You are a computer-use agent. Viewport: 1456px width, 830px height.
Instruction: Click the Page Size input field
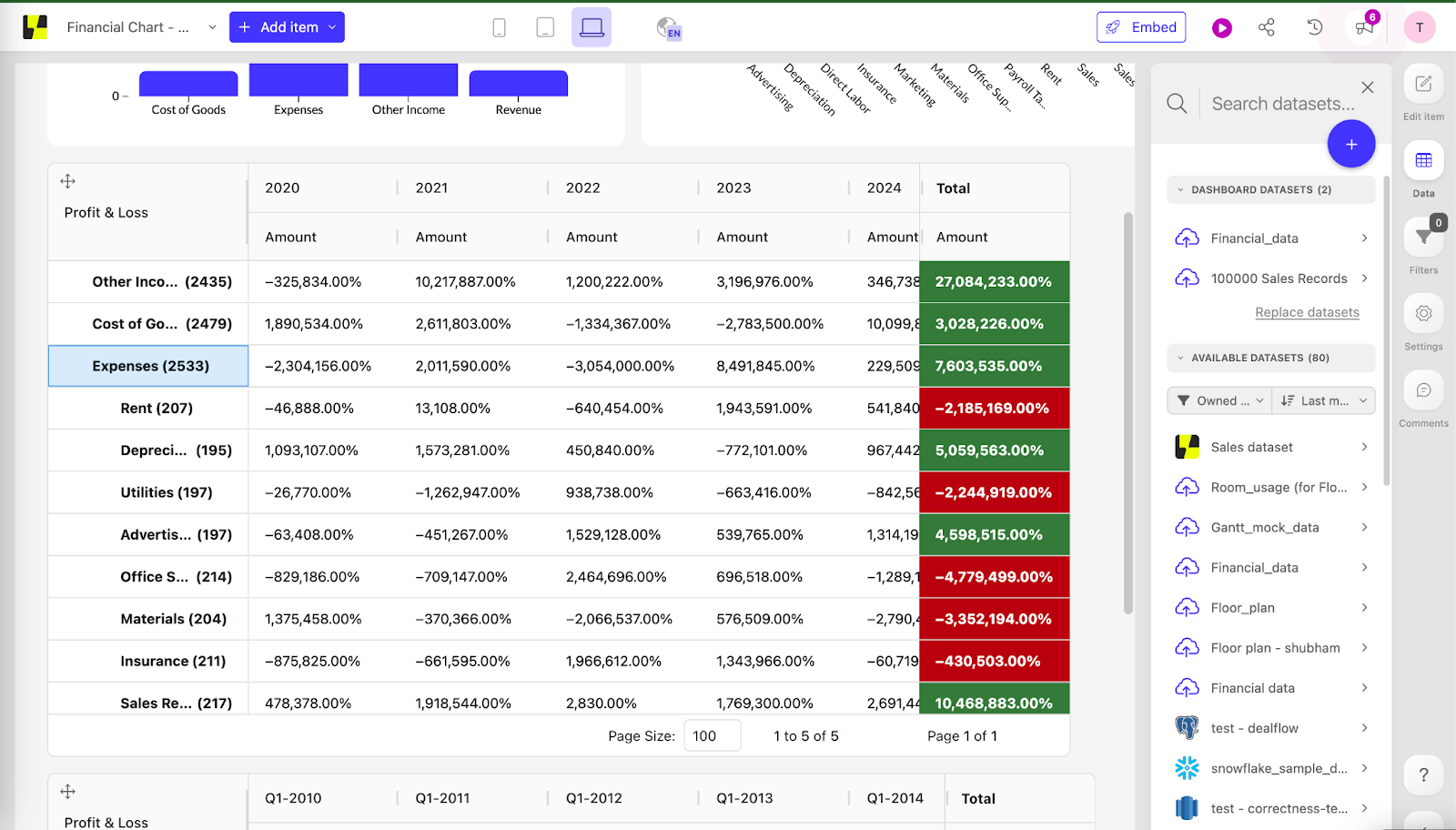[712, 735]
